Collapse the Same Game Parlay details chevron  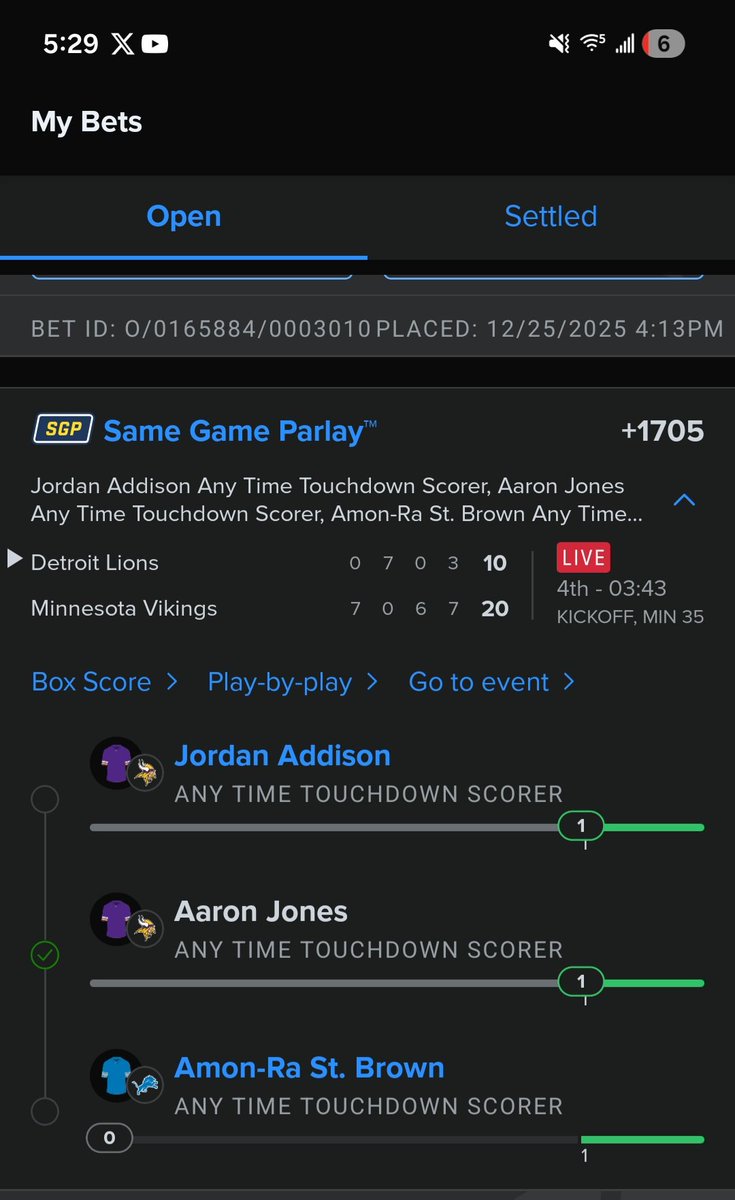(685, 499)
